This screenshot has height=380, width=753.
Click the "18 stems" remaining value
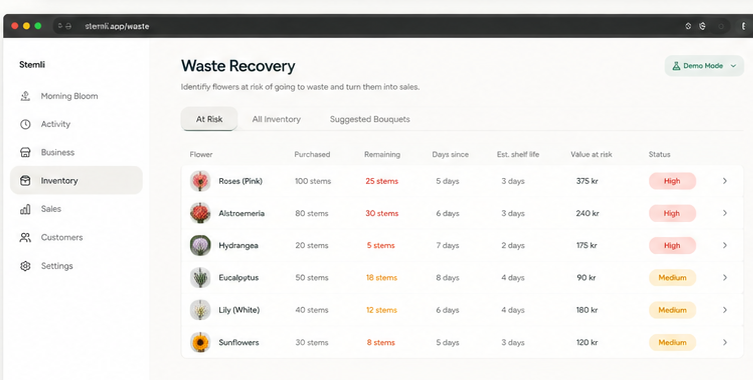(381, 278)
